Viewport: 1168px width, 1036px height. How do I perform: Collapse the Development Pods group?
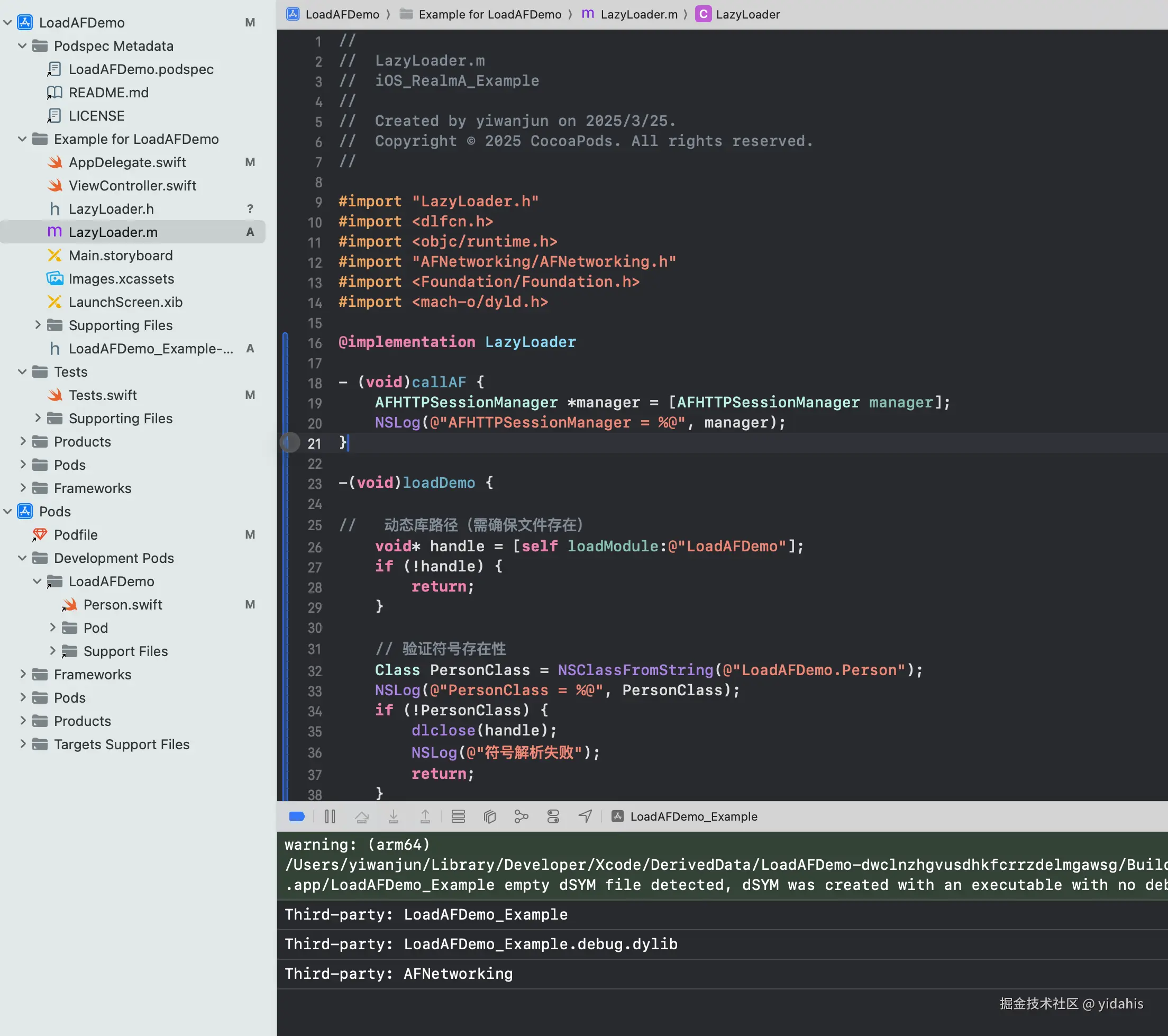click(22, 558)
